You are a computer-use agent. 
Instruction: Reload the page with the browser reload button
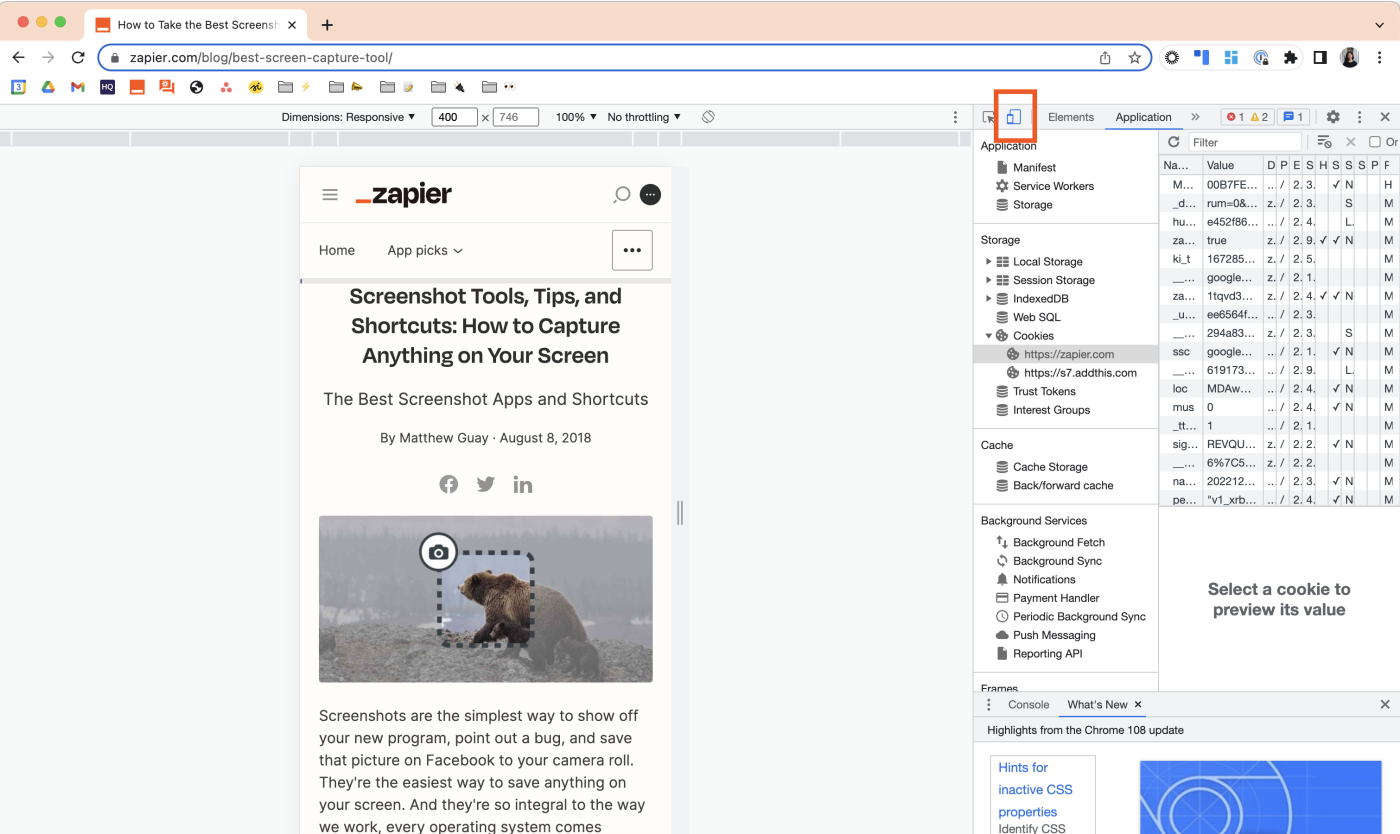pyautogui.click(x=78, y=58)
